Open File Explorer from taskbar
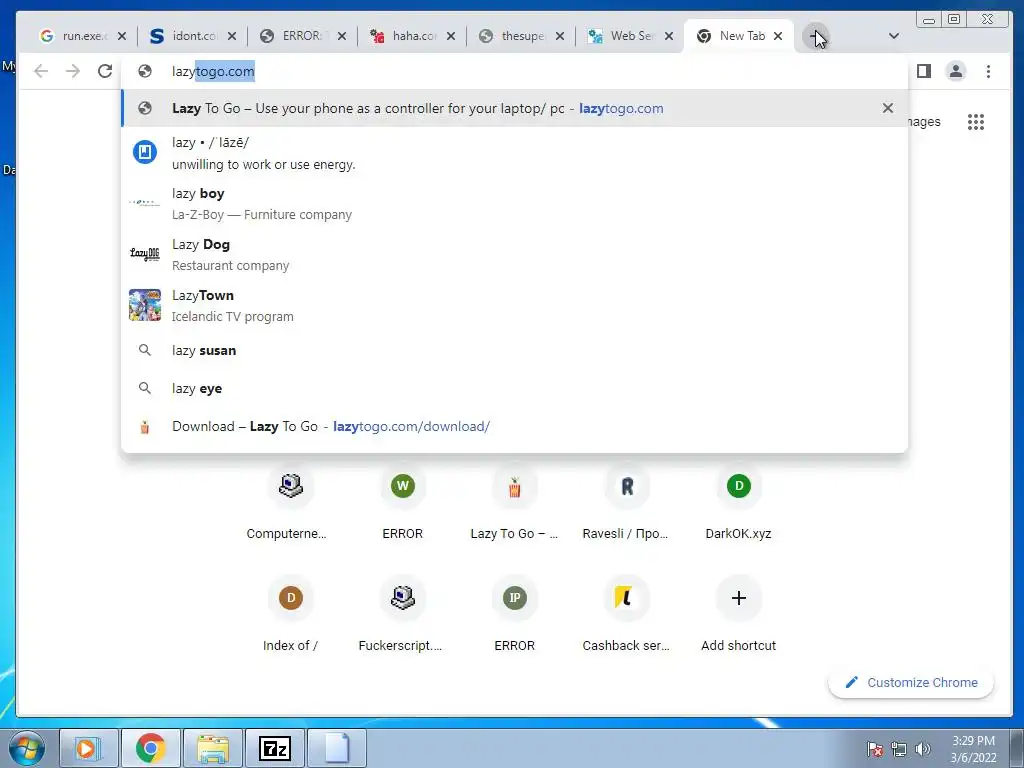The image size is (1024, 768). (x=213, y=748)
